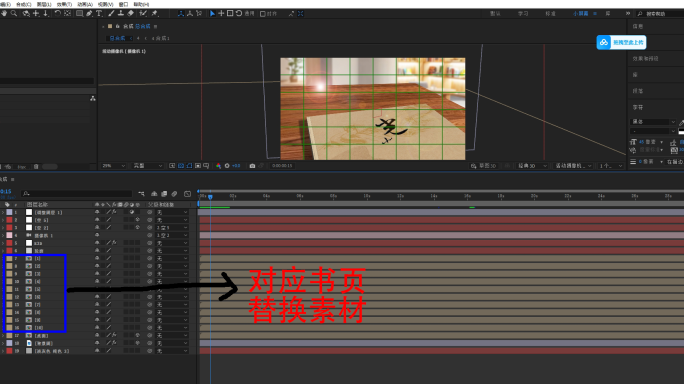The image size is (684, 384).
Task: Toggle the effects fx switch on layer 5
Action: click(x=114, y=243)
